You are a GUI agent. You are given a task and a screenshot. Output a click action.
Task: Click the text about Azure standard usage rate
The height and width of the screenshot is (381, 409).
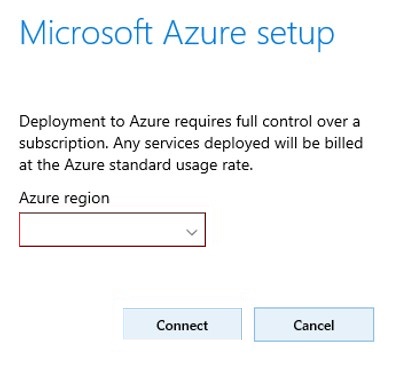click(136, 165)
